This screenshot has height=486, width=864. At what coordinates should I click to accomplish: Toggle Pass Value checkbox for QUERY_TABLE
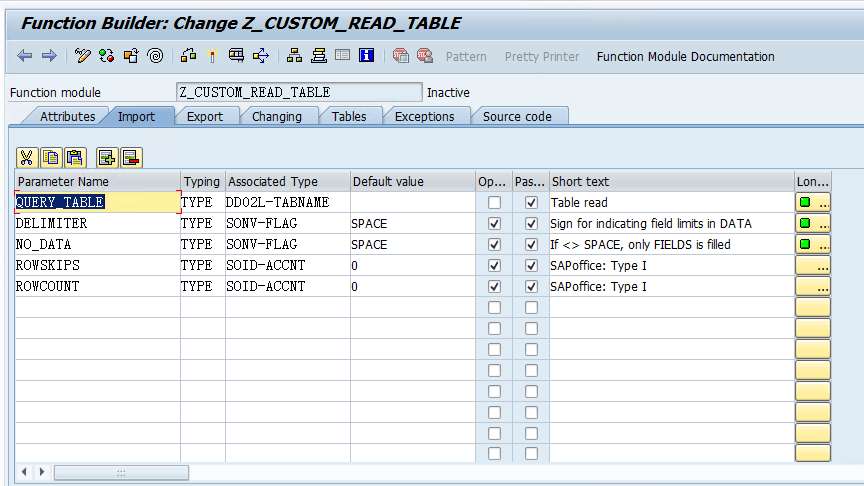[531, 202]
